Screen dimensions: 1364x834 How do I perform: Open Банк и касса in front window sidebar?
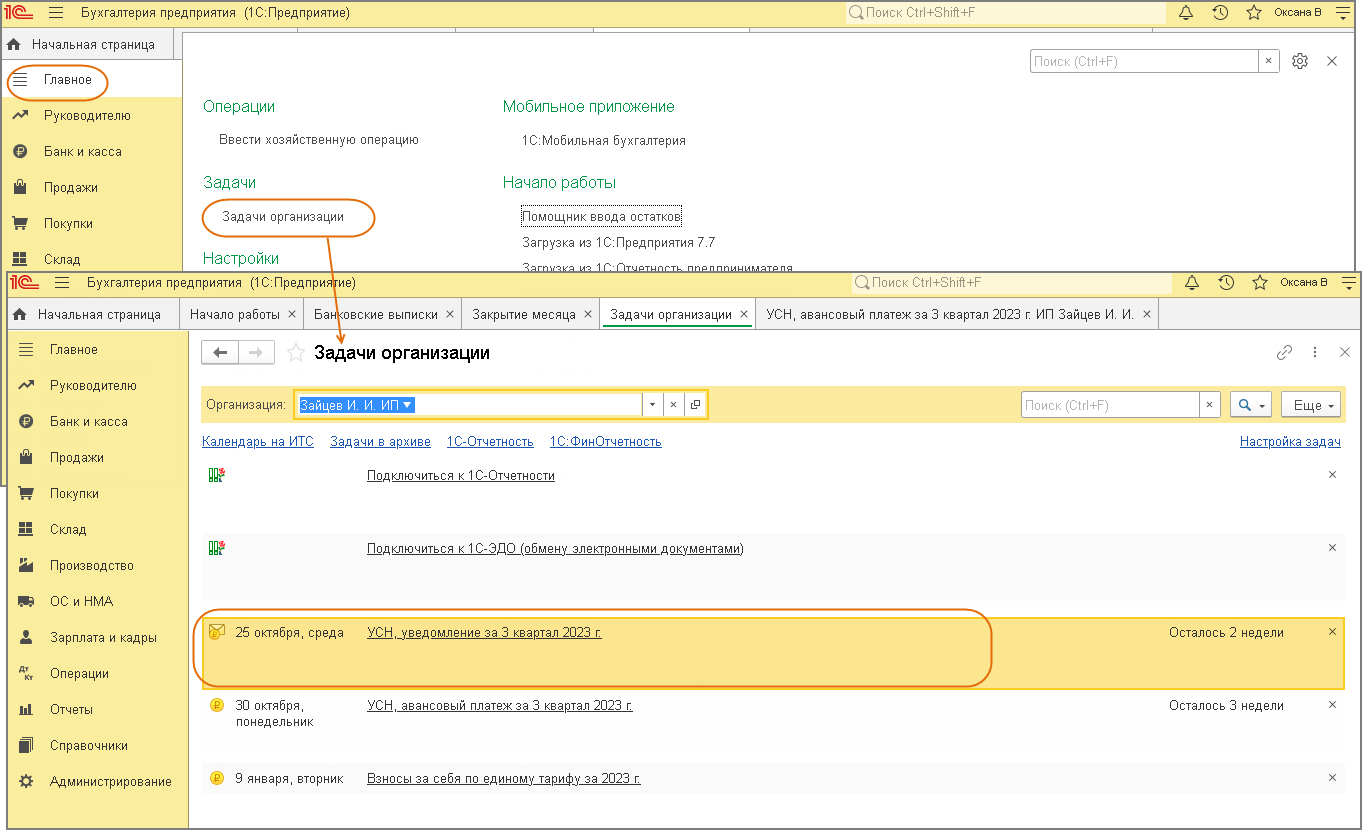(x=88, y=422)
